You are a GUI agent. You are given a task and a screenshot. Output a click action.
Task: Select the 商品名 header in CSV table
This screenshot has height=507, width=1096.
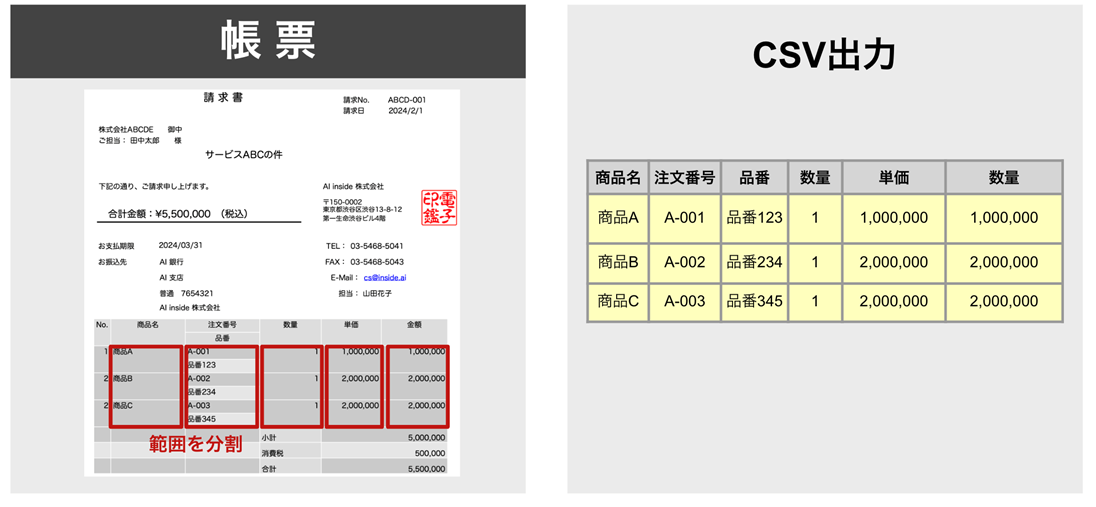tap(617, 178)
